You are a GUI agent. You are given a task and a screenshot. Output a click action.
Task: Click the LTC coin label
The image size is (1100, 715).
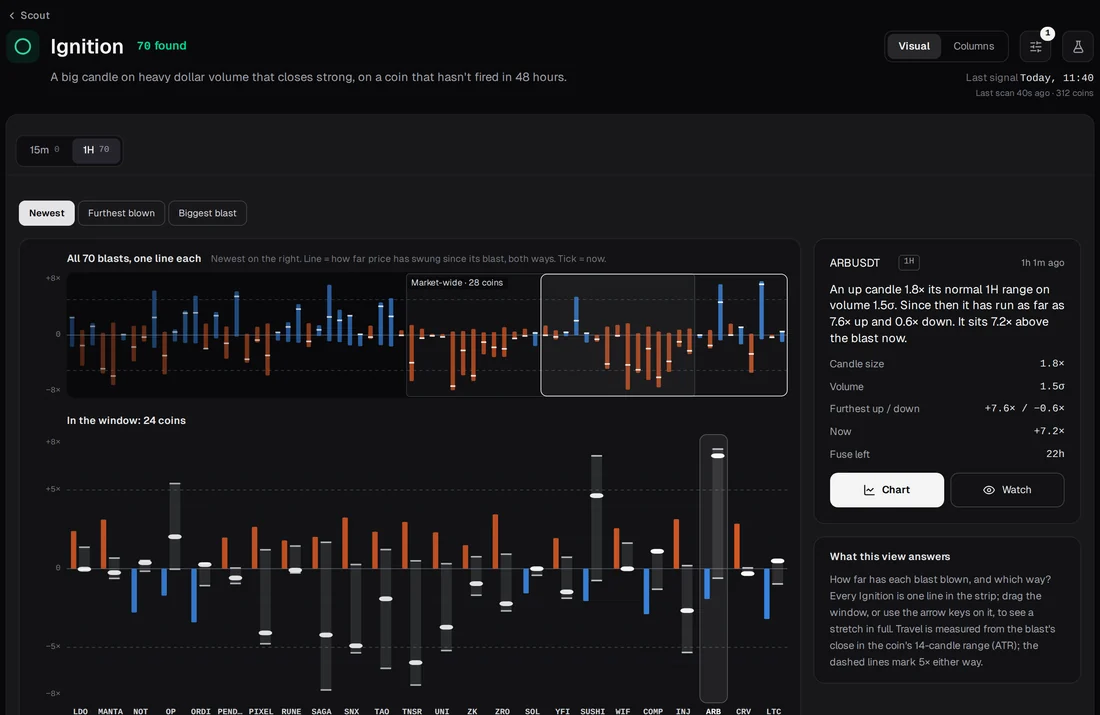click(774, 711)
